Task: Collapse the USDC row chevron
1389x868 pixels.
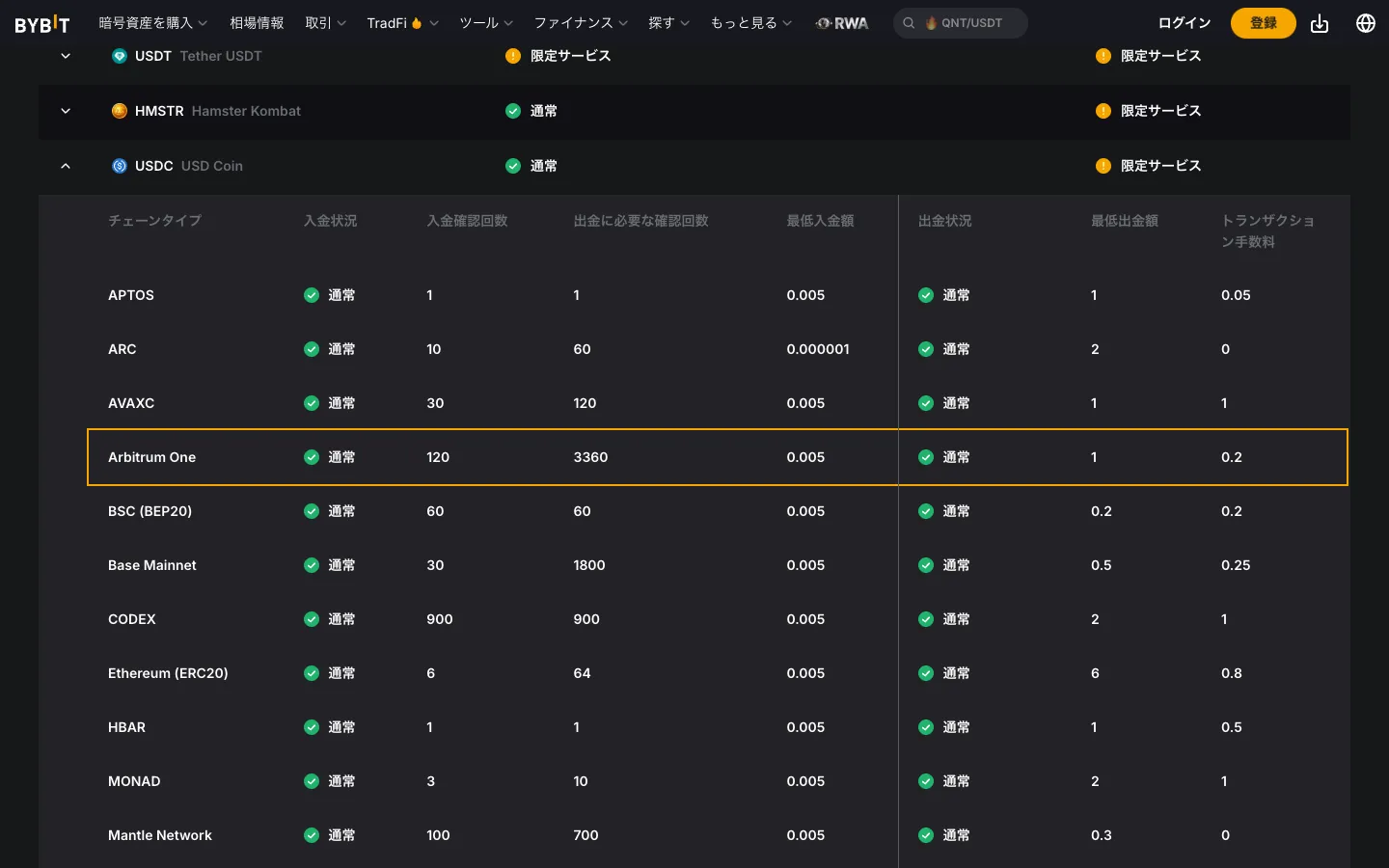Action: (x=66, y=166)
